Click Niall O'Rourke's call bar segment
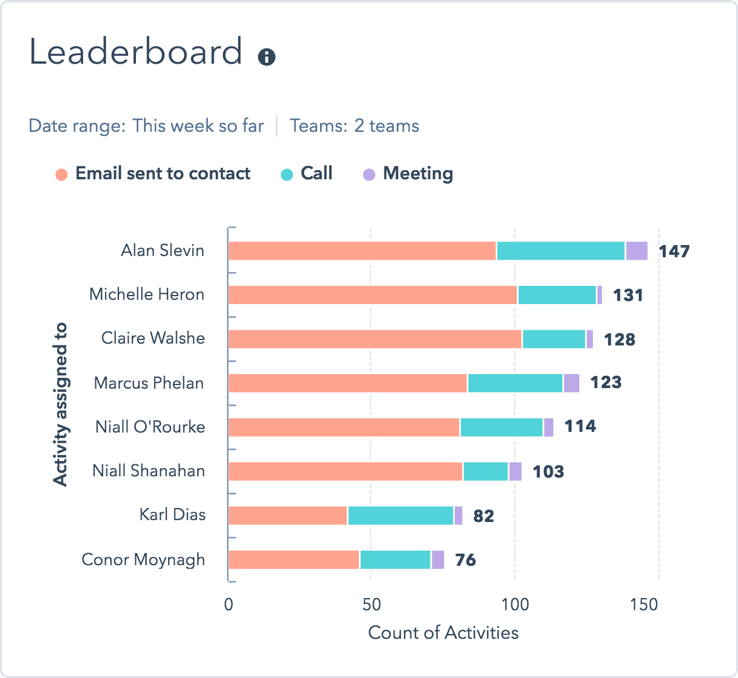This screenshot has height=678, width=738. point(501,427)
